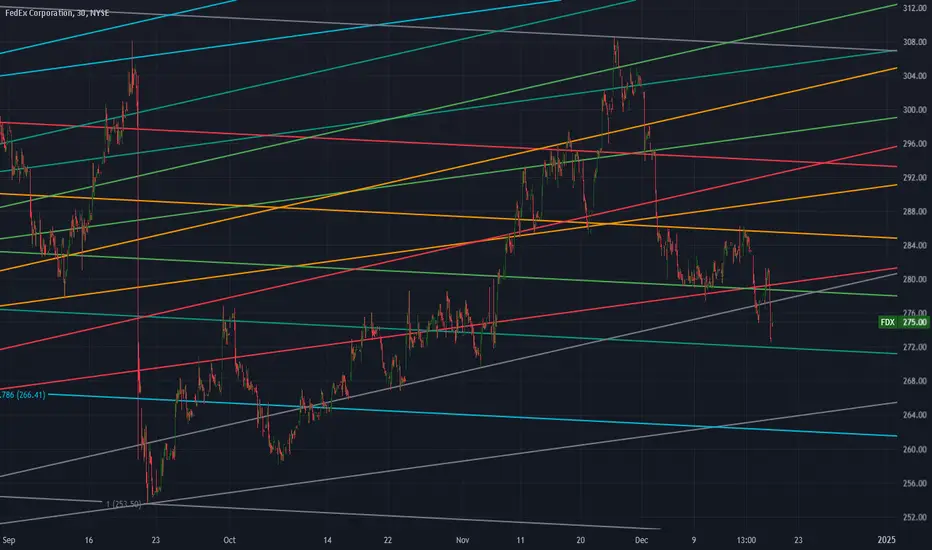Select the 1 (253.50) Fibonacci level label
The image size is (932, 550).
pos(124,504)
